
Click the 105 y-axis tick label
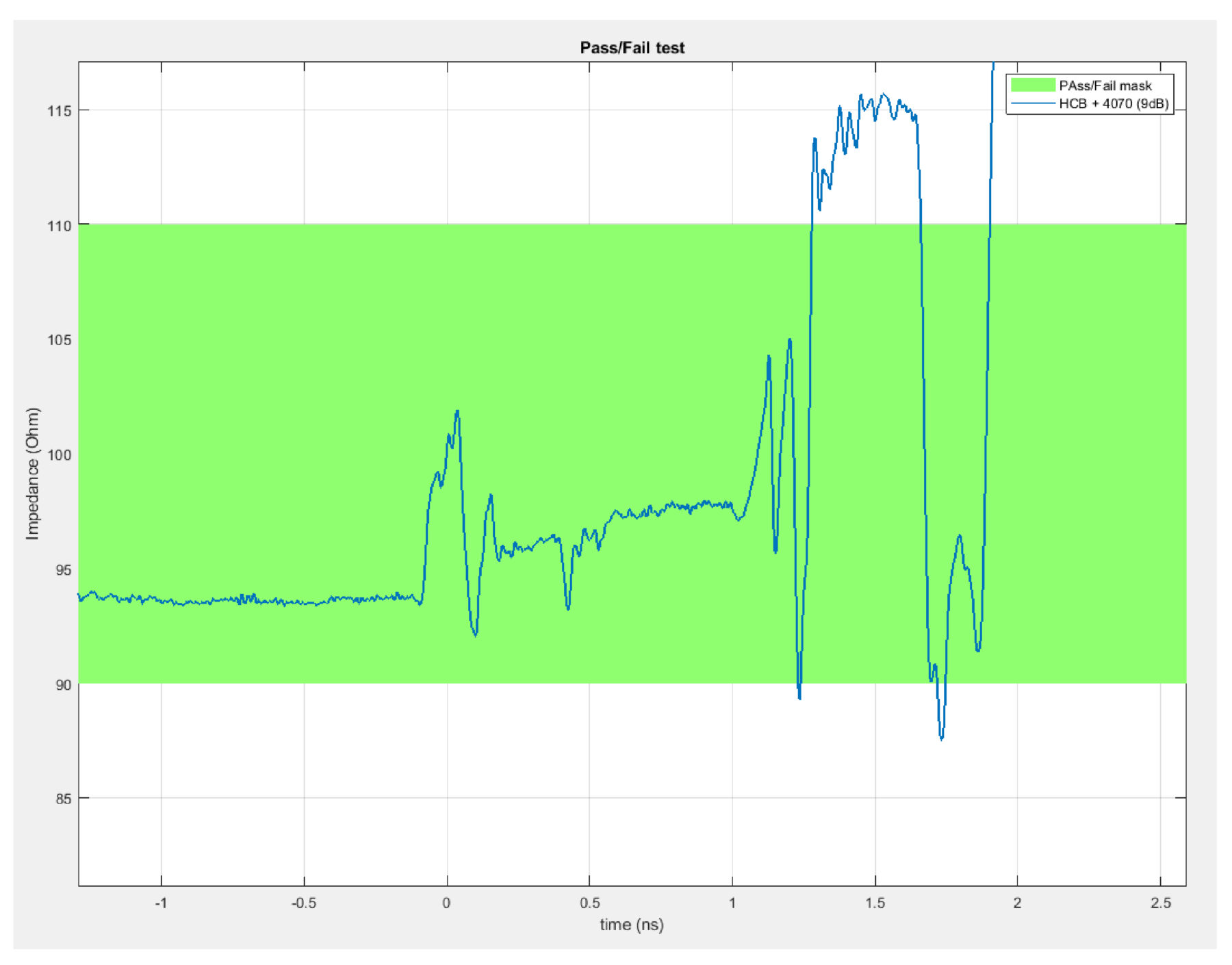[x=59, y=340]
